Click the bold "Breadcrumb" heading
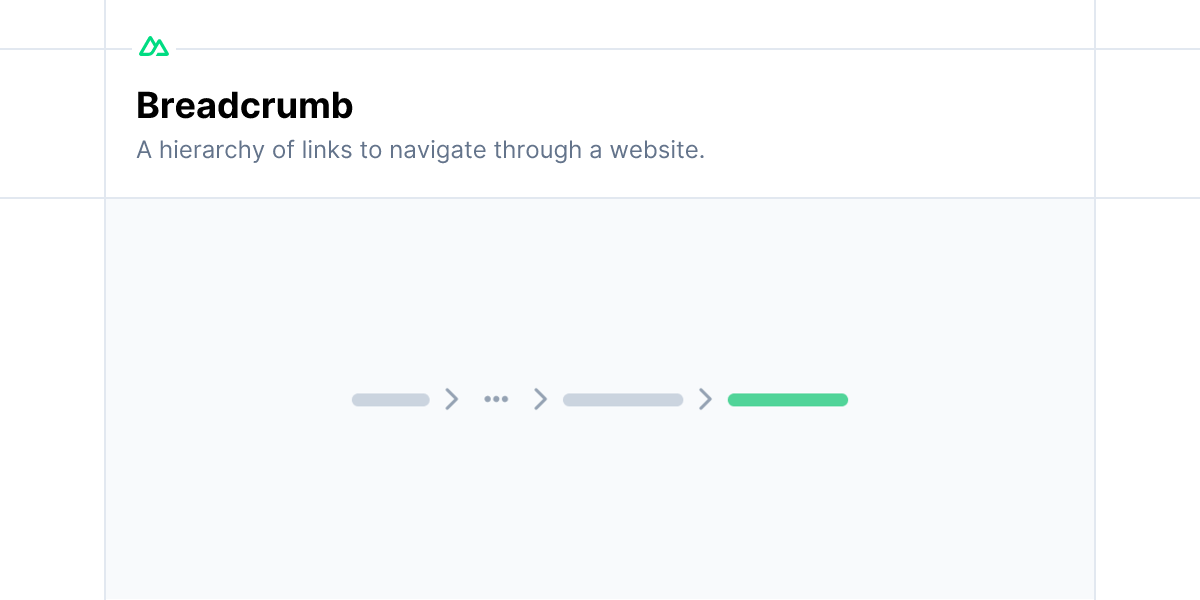Viewport: 1200px width, 600px height. [x=245, y=105]
